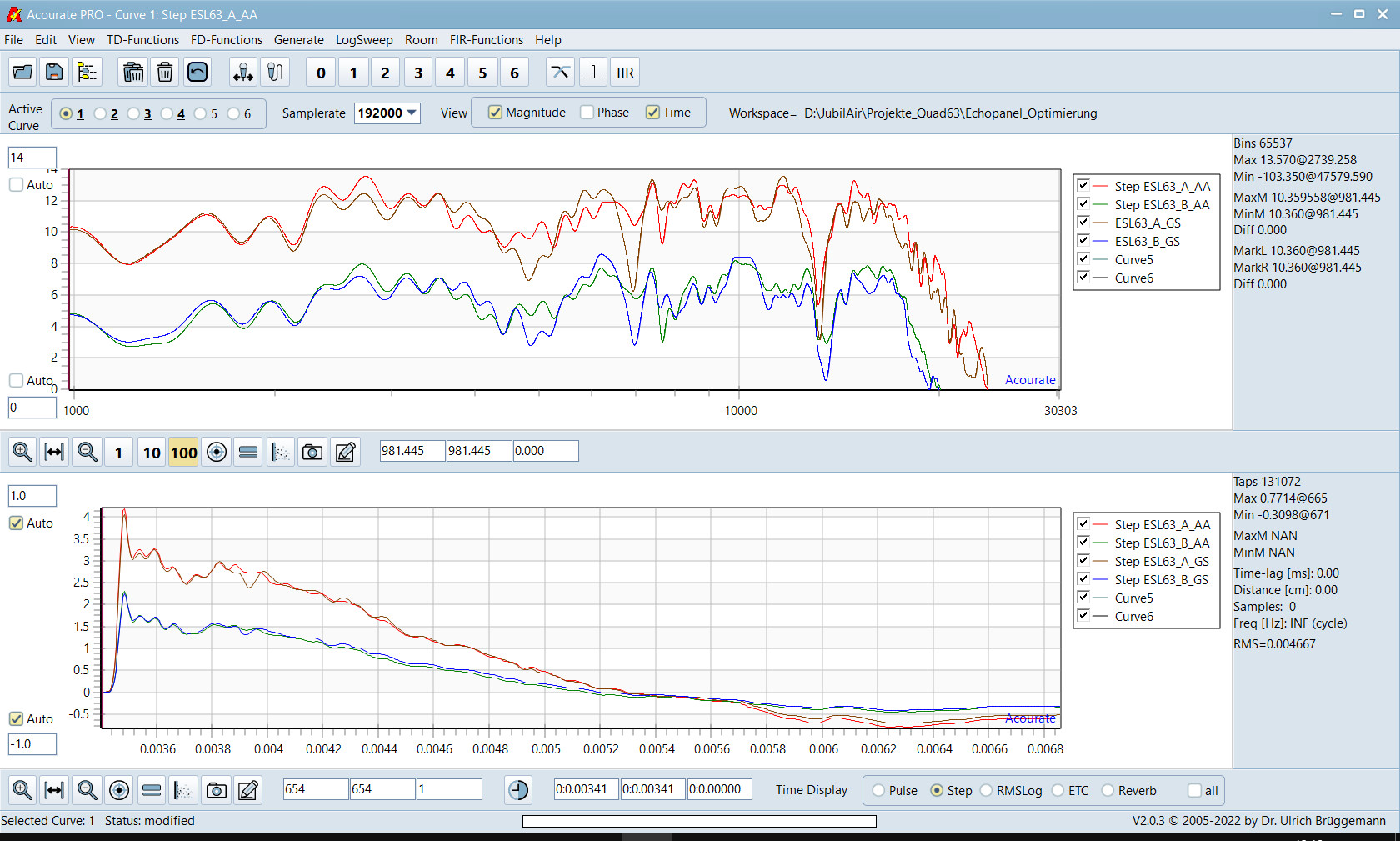Click equal bars icon in magnitude toolbar

point(248,452)
